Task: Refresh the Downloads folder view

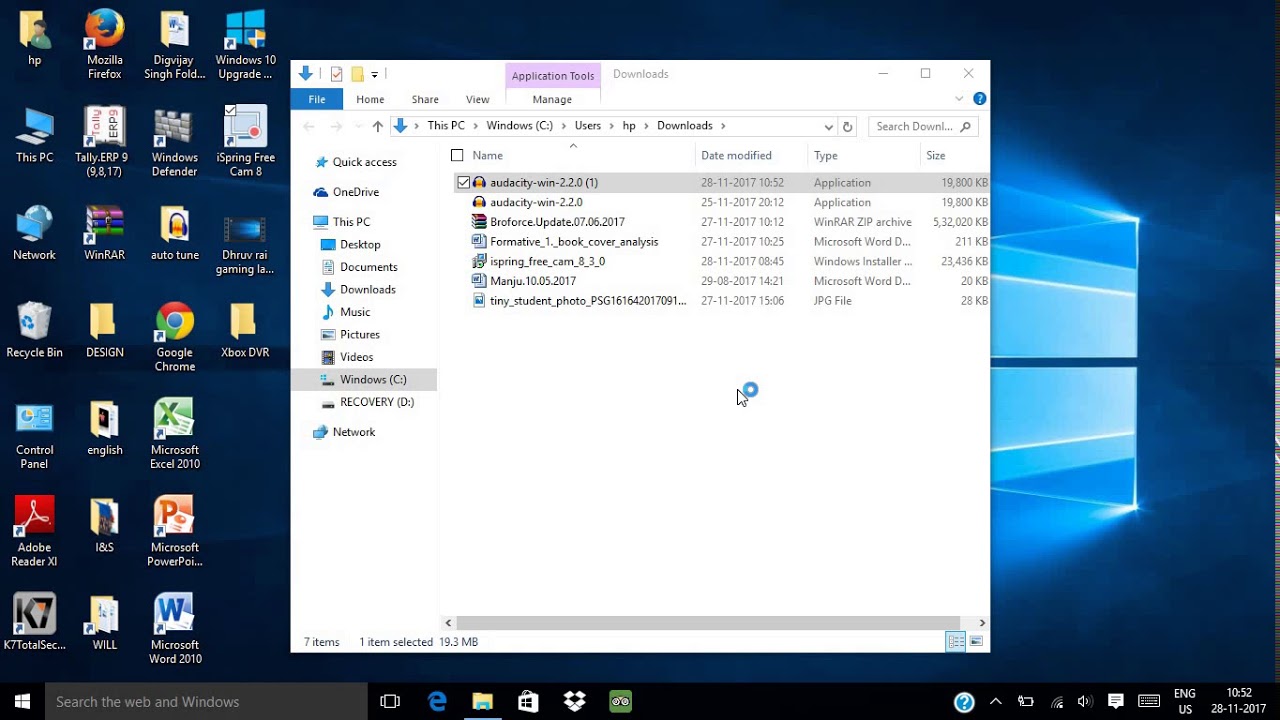Action: pyautogui.click(x=847, y=126)
